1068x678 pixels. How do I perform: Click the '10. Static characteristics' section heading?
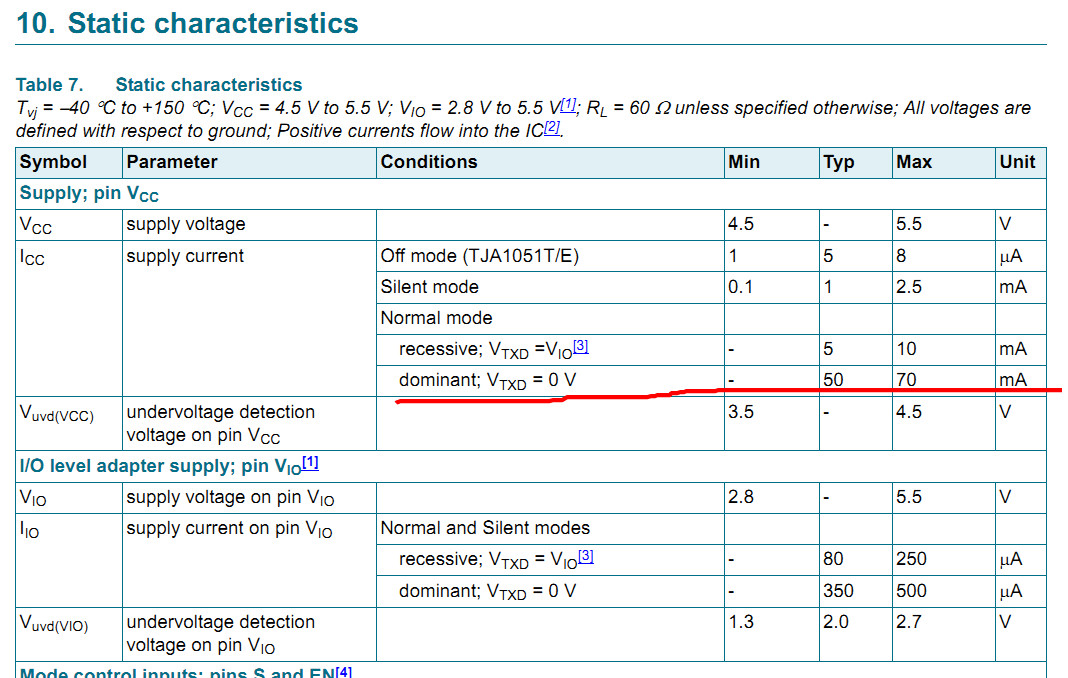coord(187,23)
